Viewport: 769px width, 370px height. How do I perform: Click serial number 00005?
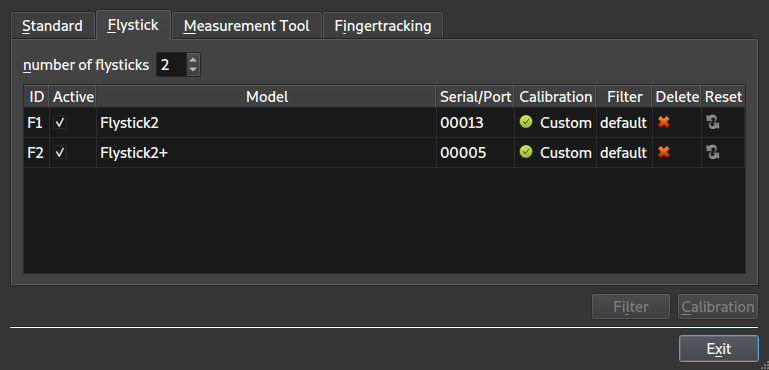463,153
